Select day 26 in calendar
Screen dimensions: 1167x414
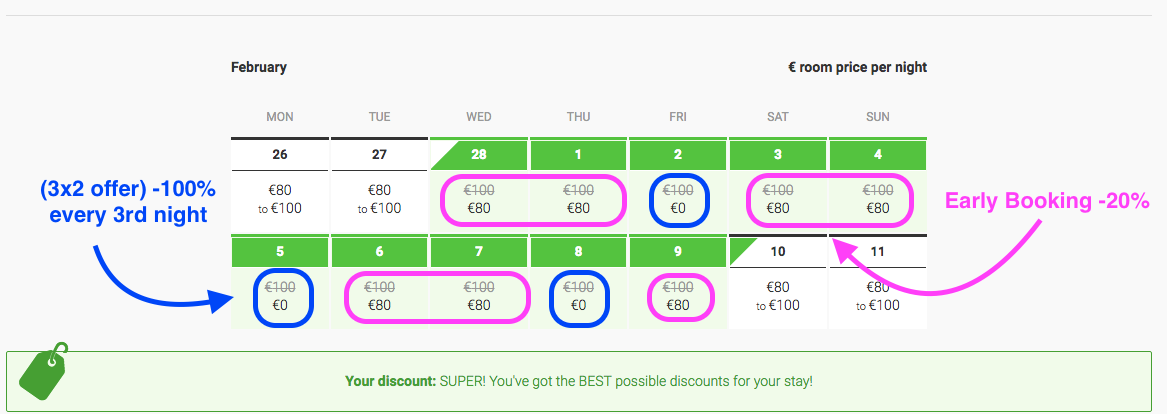pos(280,155)
